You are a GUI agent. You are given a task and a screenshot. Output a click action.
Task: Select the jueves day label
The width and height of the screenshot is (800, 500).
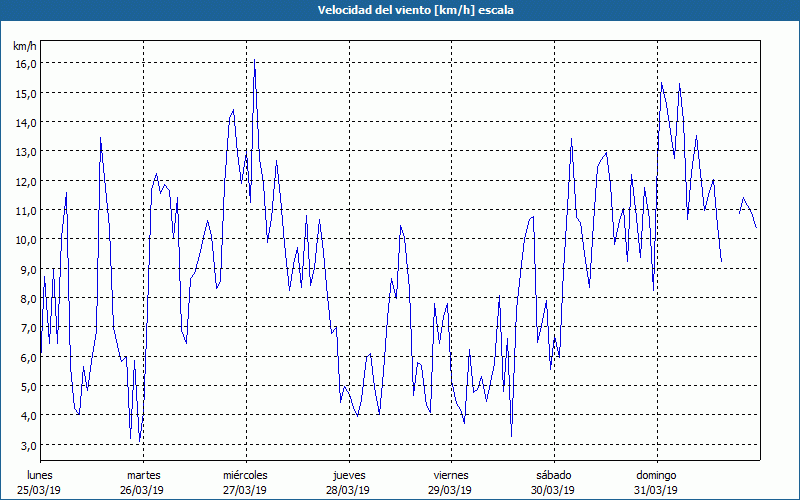[x=348, y=475]
